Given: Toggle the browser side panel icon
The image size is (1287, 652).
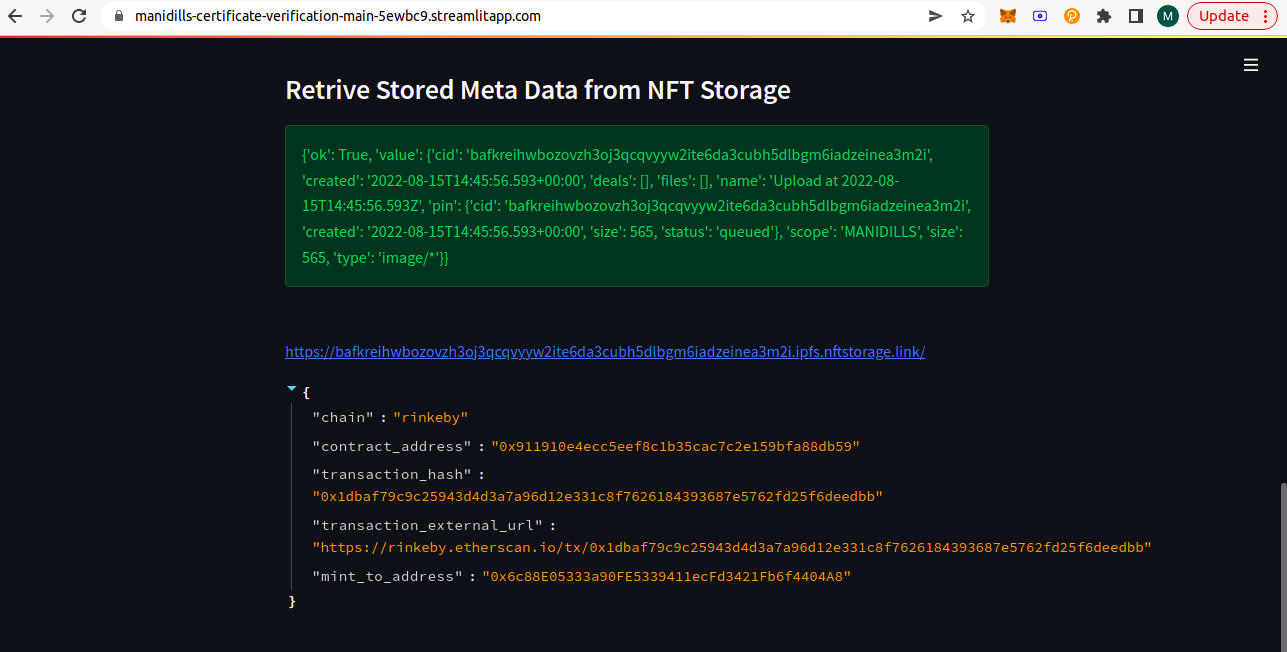Looking at the screenshot, I should tap(1136, 16).
